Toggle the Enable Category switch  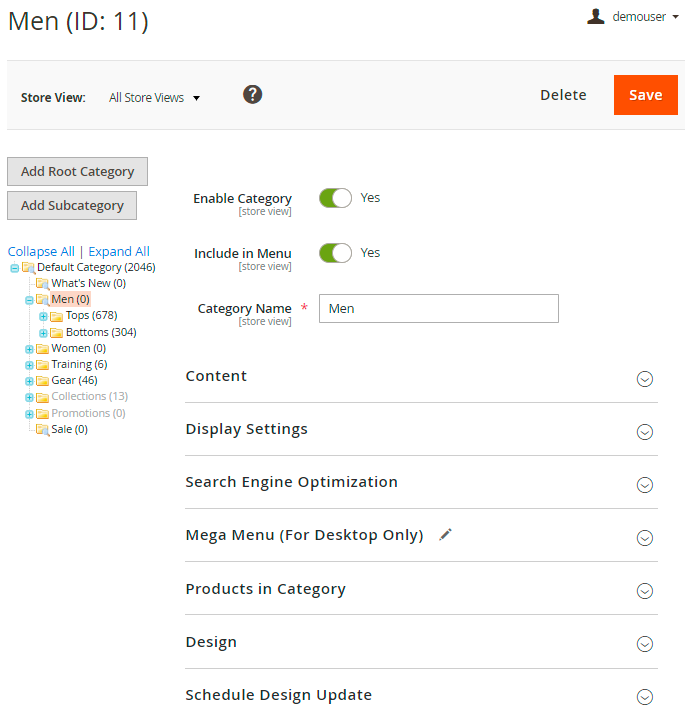point(335,198)
